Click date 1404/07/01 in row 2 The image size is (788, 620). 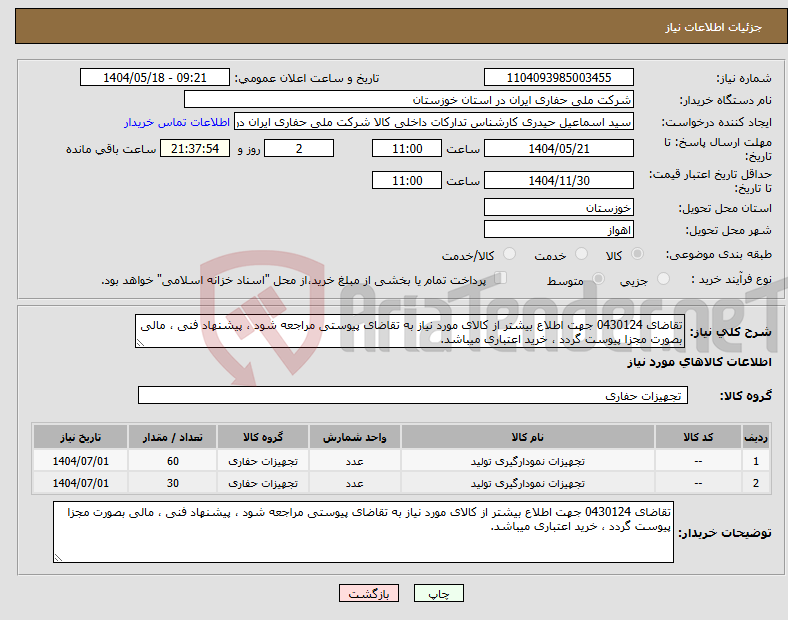[80, 483]
